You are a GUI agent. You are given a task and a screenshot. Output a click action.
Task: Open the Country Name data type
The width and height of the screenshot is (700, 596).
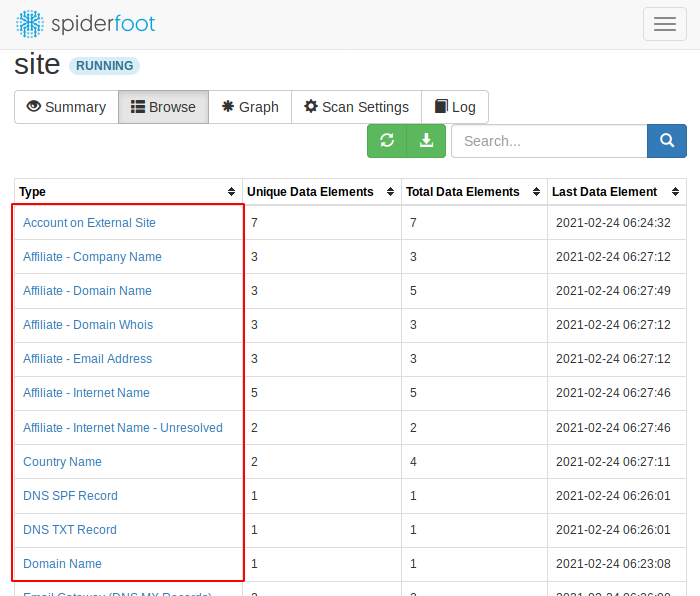tap(62, 462)
